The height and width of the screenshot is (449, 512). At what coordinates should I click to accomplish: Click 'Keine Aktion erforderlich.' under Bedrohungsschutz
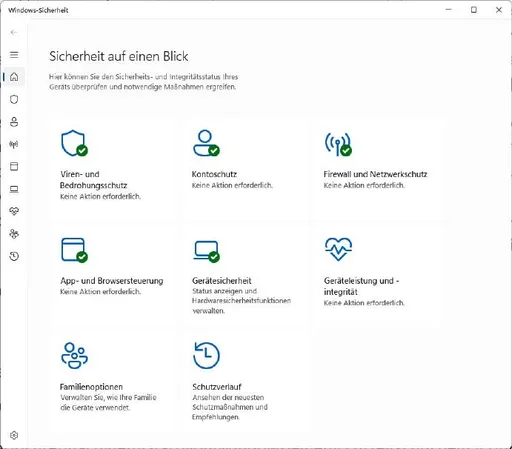pyautogui.click(x=100, y=196)
